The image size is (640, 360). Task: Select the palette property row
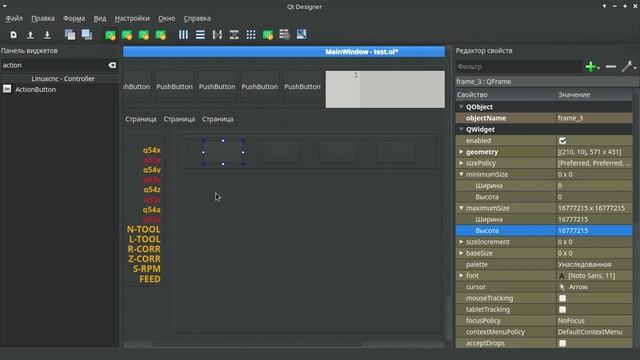tap(544, 264)
